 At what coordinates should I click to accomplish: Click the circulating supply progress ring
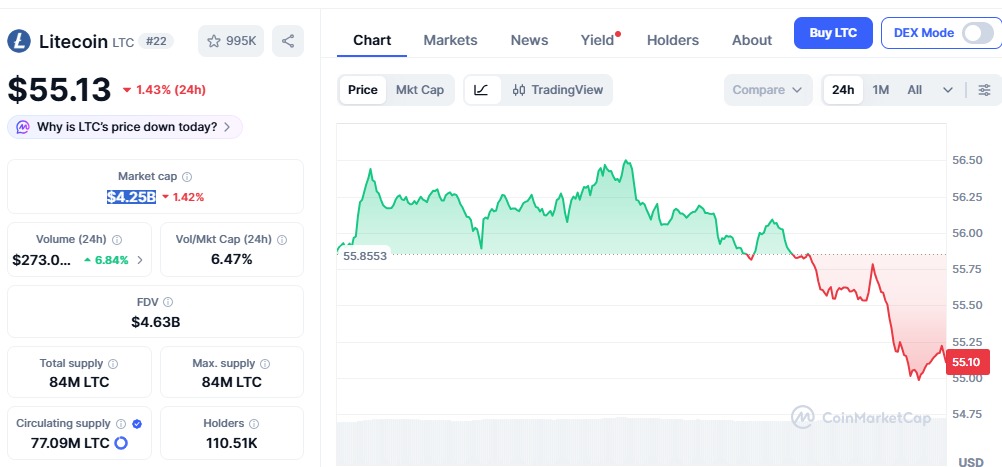click(121, 442)
